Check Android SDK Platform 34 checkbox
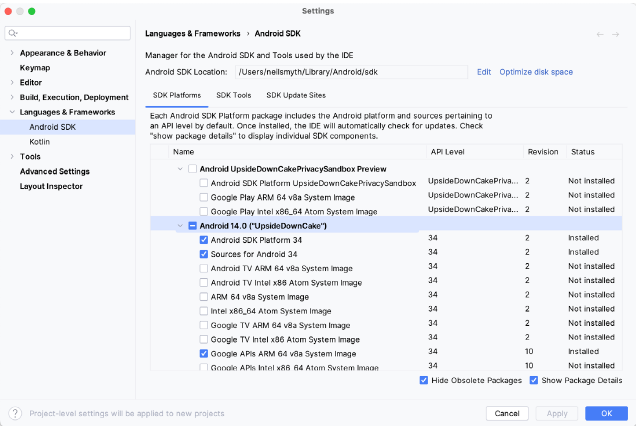 point(204,240)
